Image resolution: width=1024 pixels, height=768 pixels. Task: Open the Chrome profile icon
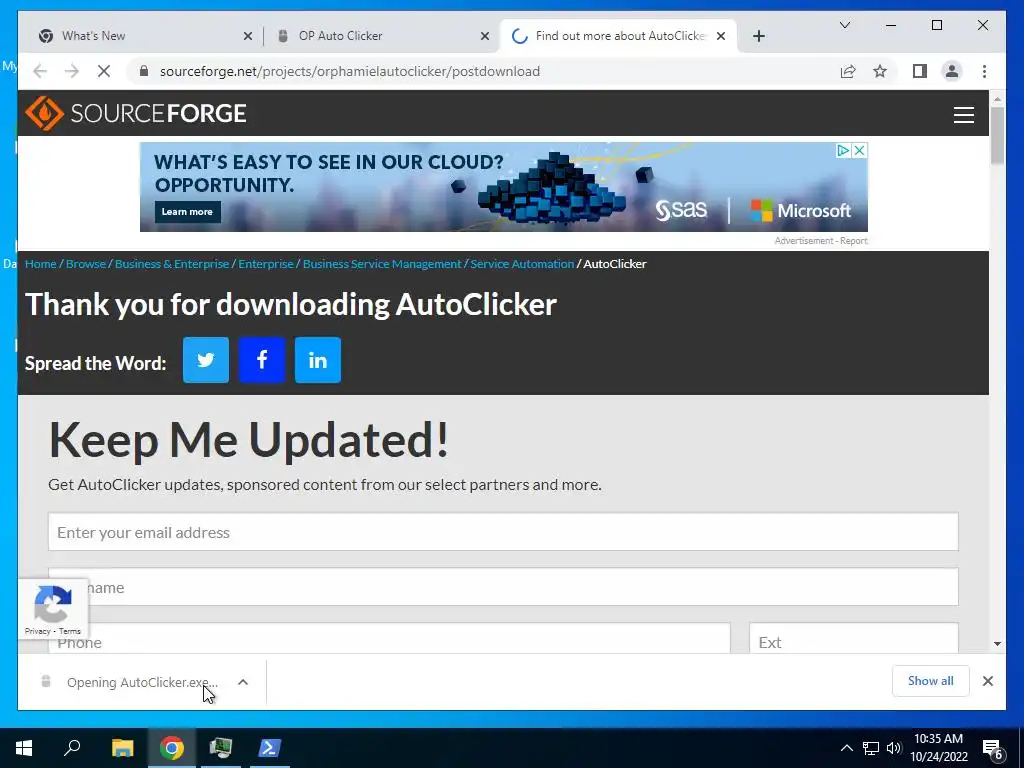point(952,71)
